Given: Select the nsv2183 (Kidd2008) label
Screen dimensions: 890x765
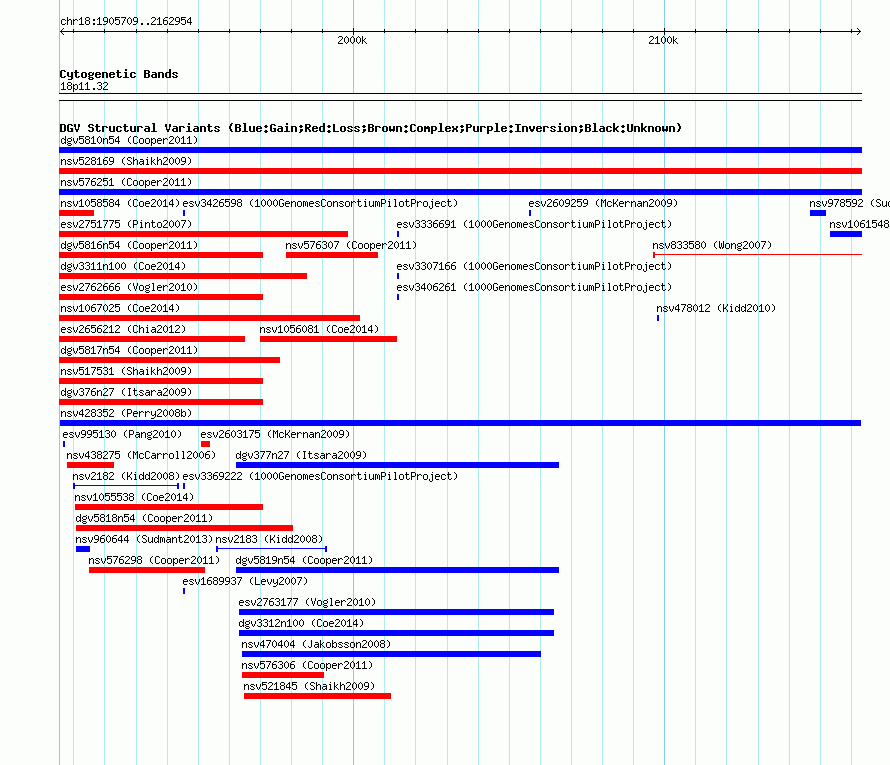Looking at the screenshot, I should pos(269,539).
